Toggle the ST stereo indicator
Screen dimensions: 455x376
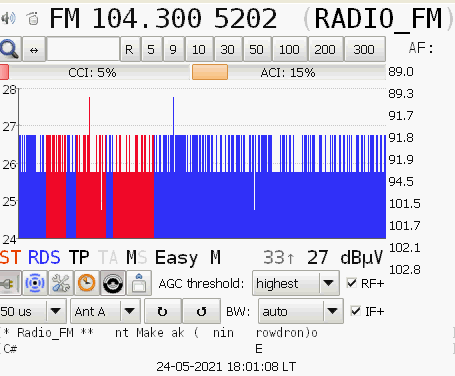coord(11,258)
